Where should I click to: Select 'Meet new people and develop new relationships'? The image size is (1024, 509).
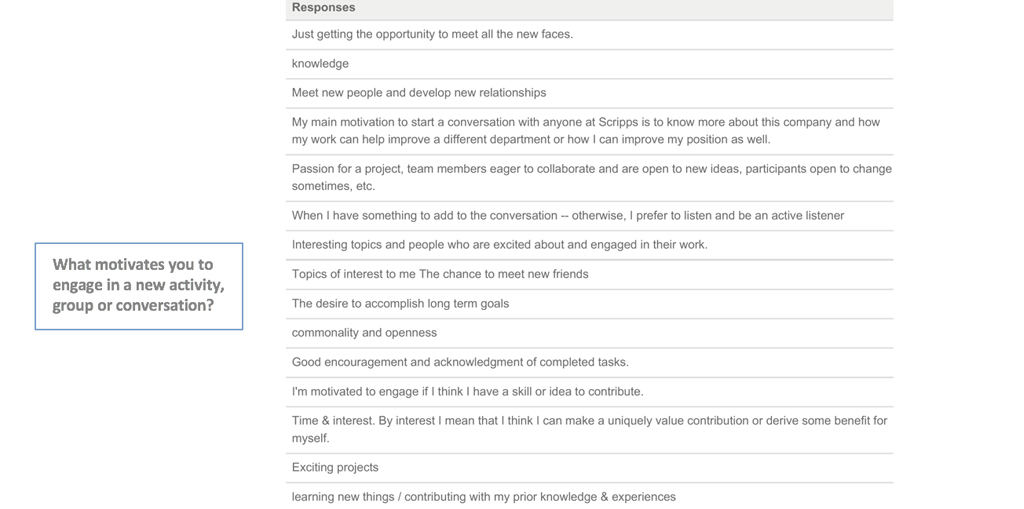[419, 93]
